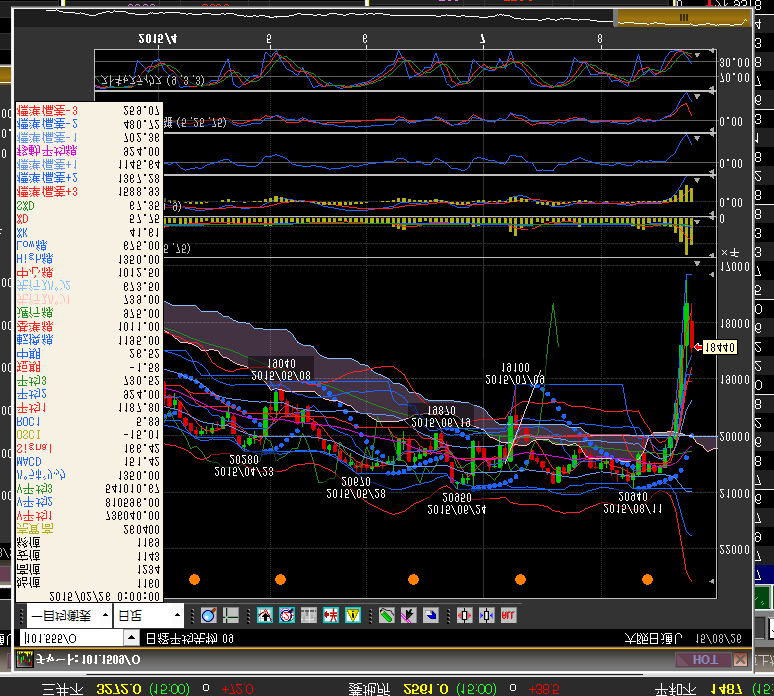The width and height of the screenshot is (774, 696).
Task: Click the first candlestick style icon
Action: 464,615
